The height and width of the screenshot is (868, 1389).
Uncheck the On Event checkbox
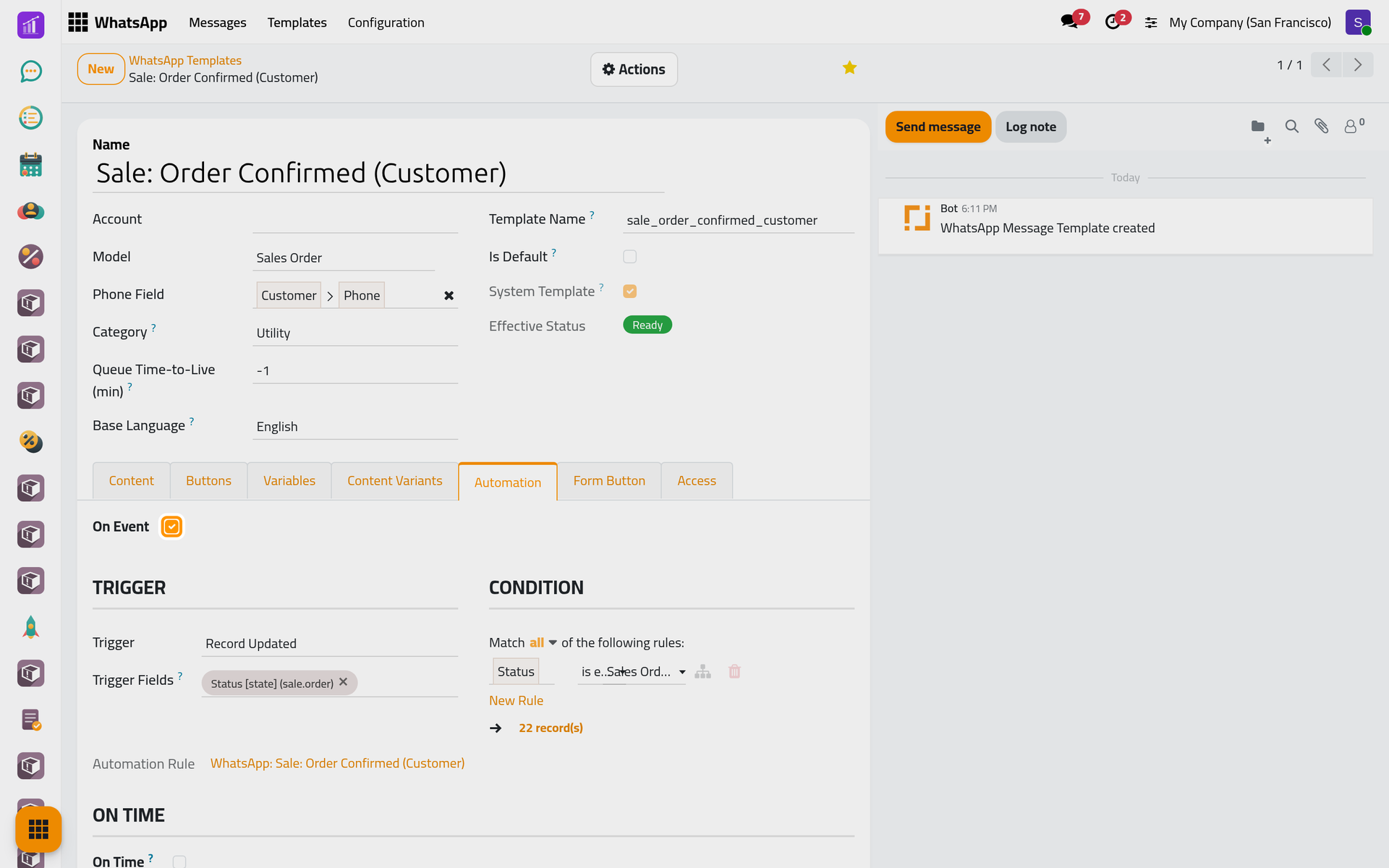171,527
